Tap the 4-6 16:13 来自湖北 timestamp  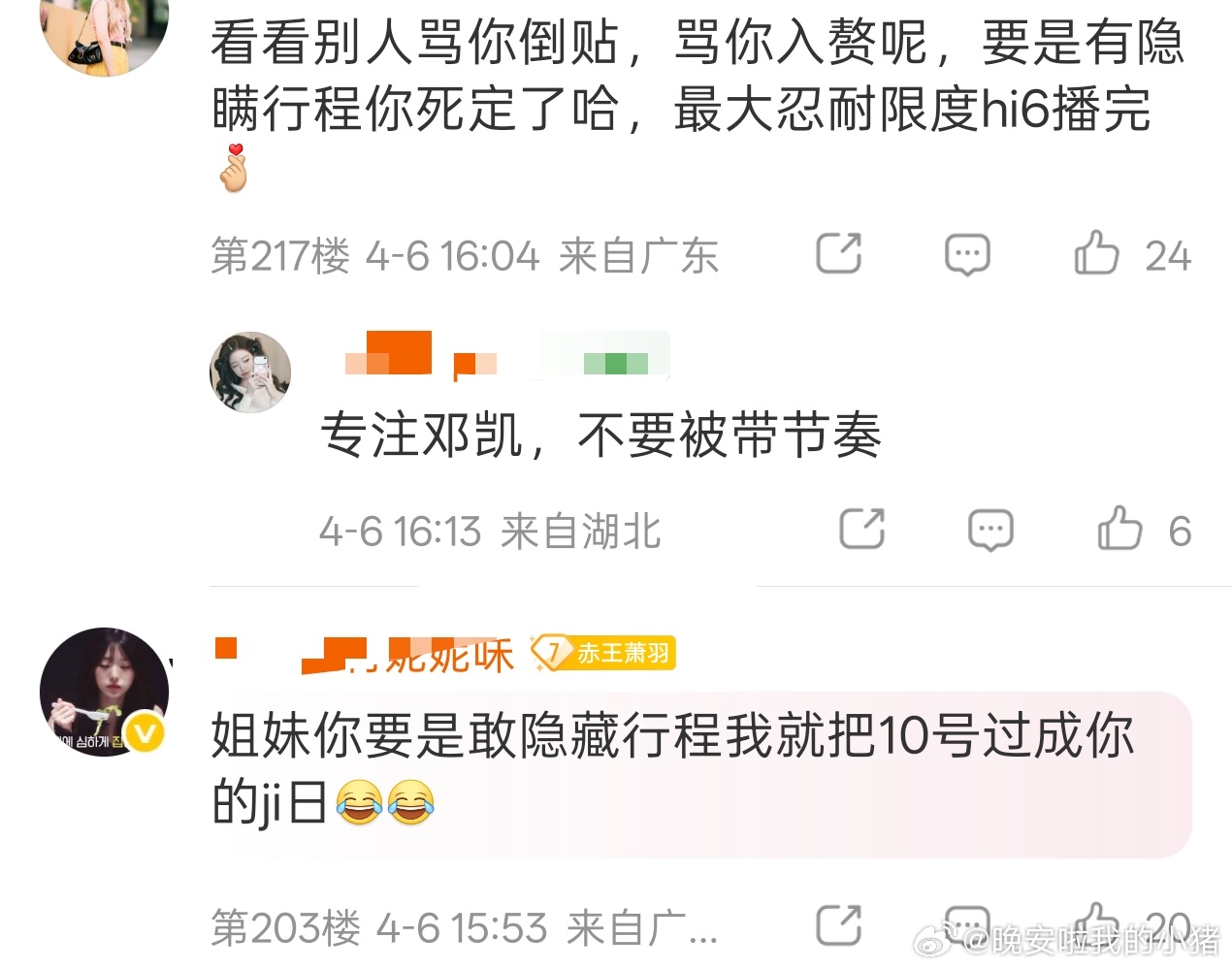pos(490,532)
